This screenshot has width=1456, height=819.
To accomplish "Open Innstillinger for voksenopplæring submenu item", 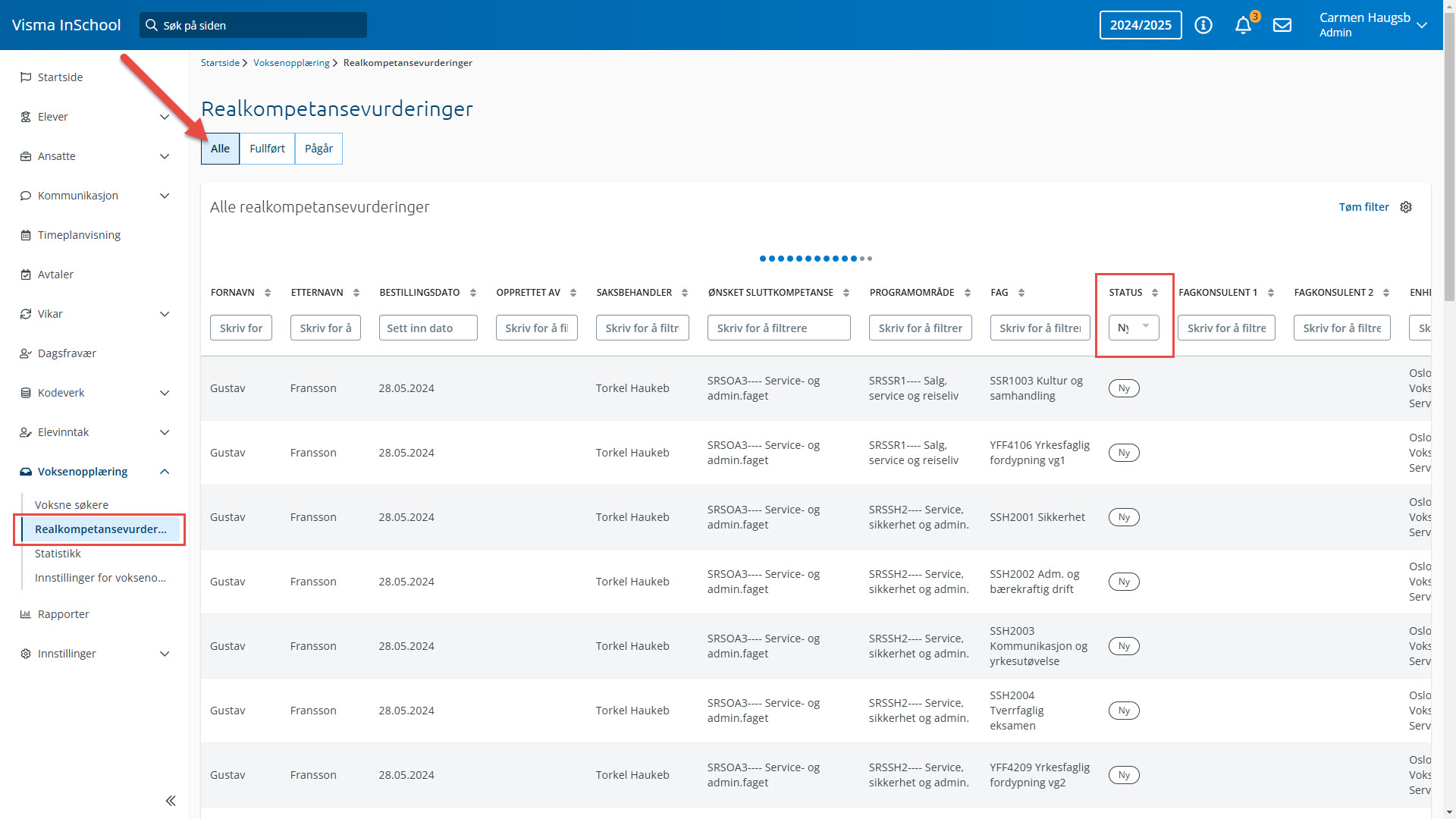I will [x=100, y=578].
